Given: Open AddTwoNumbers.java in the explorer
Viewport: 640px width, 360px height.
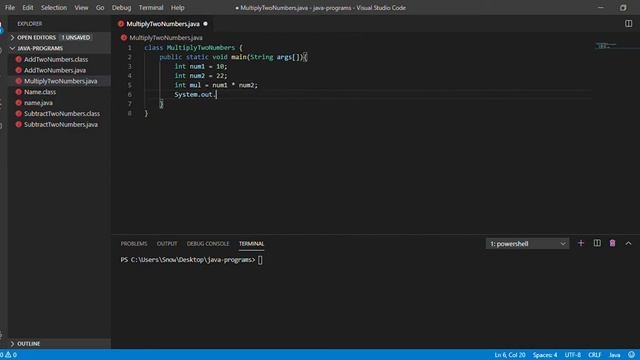Looking at the screenshot, I should [x=55, y=70].
